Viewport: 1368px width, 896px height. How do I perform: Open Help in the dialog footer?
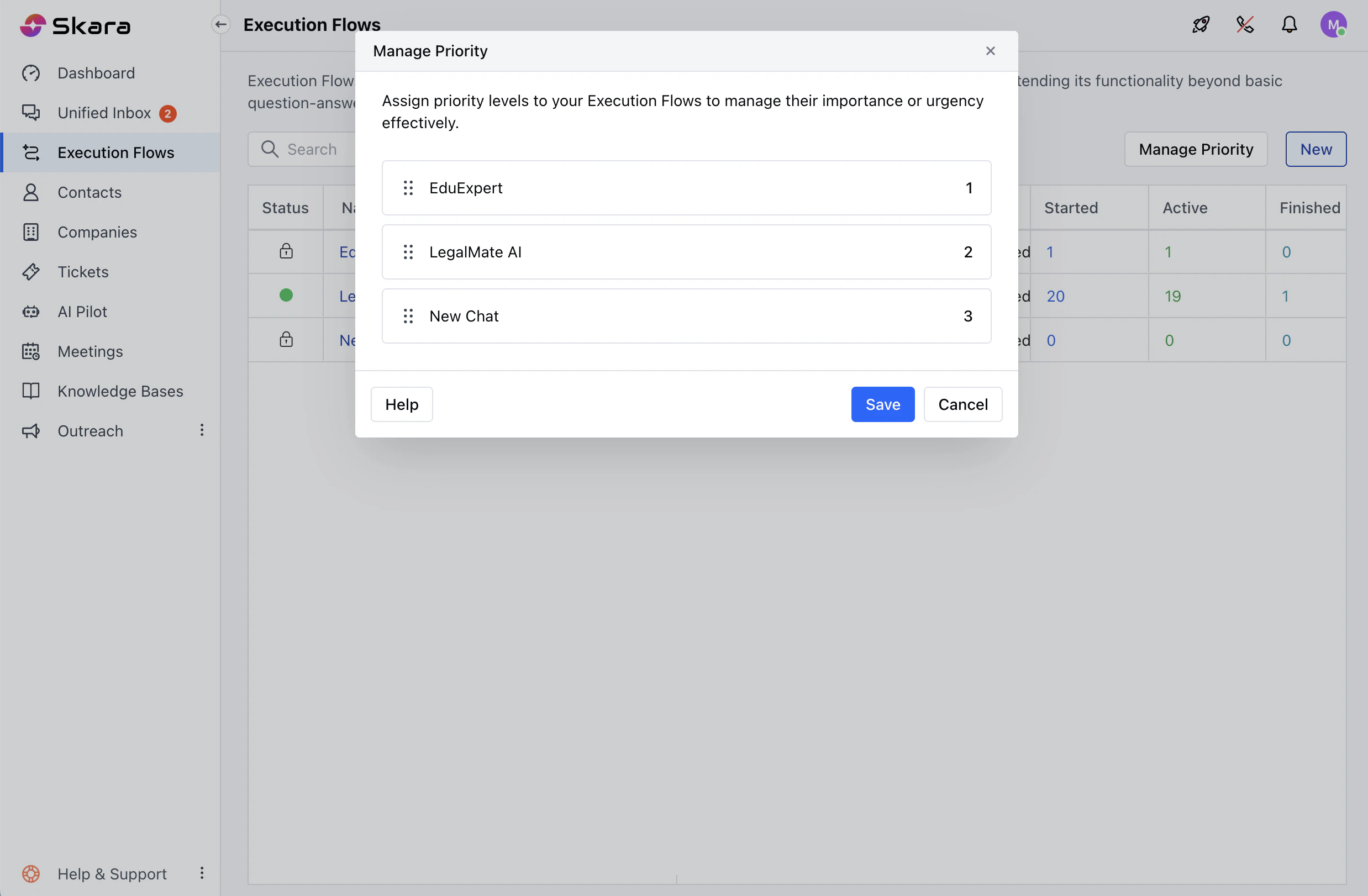pos(401,404)
